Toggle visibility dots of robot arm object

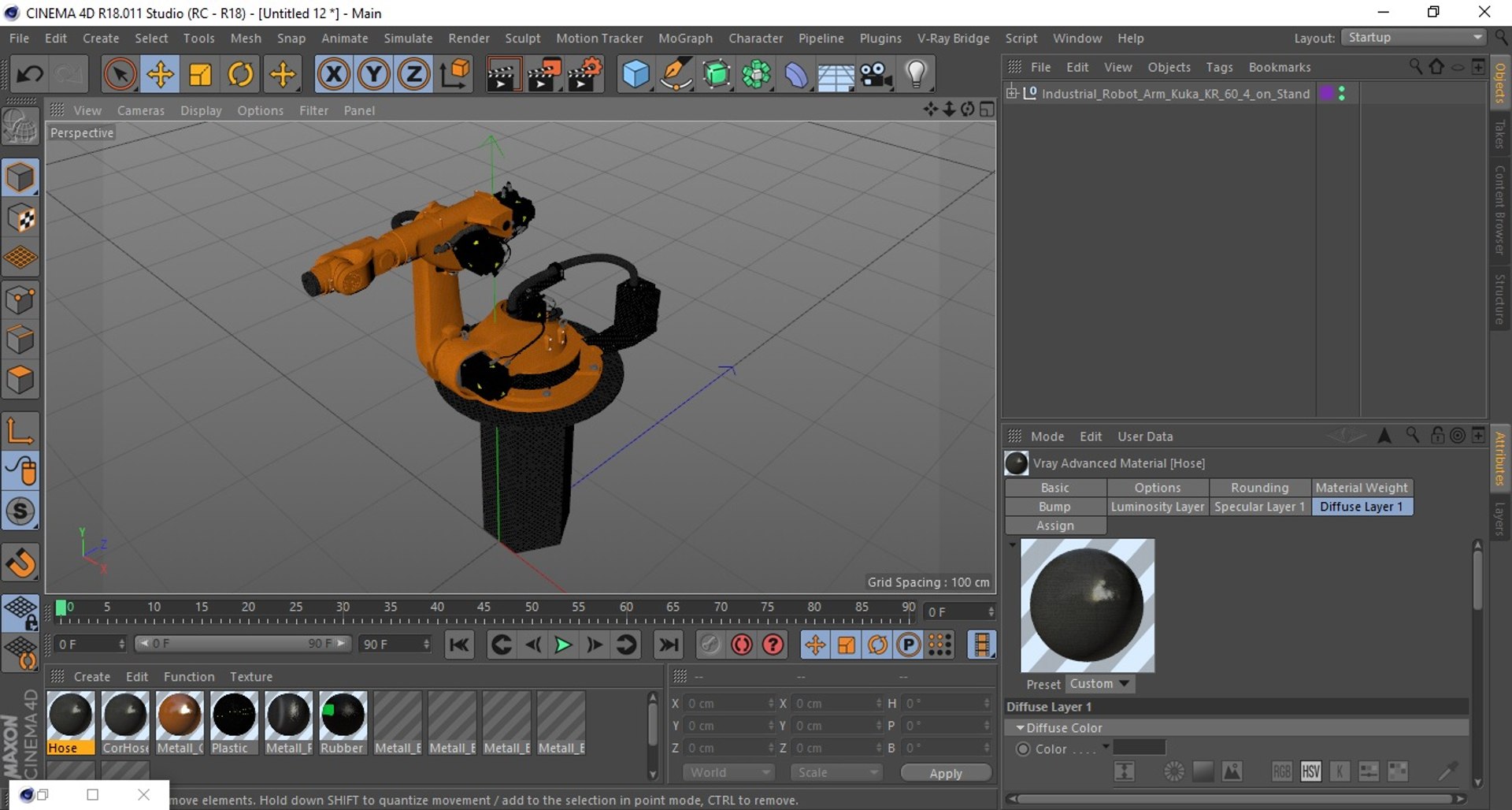click(x=1341, y=93)
